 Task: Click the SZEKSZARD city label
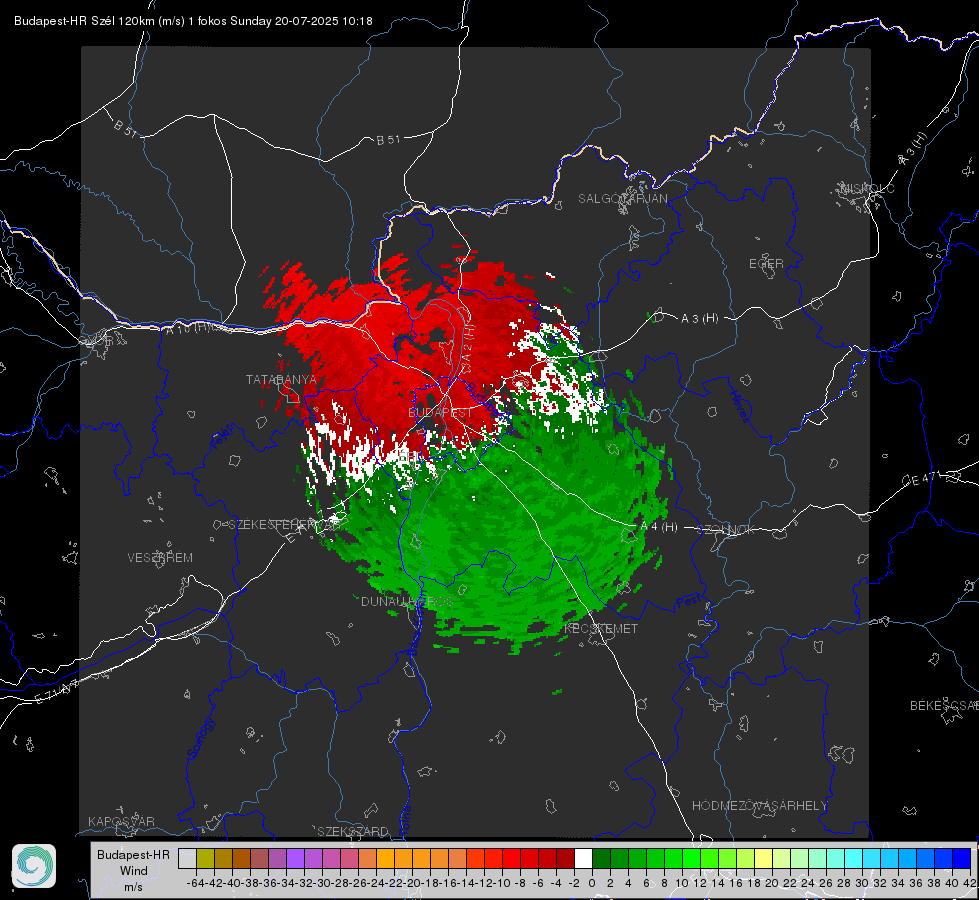(353, 831)
